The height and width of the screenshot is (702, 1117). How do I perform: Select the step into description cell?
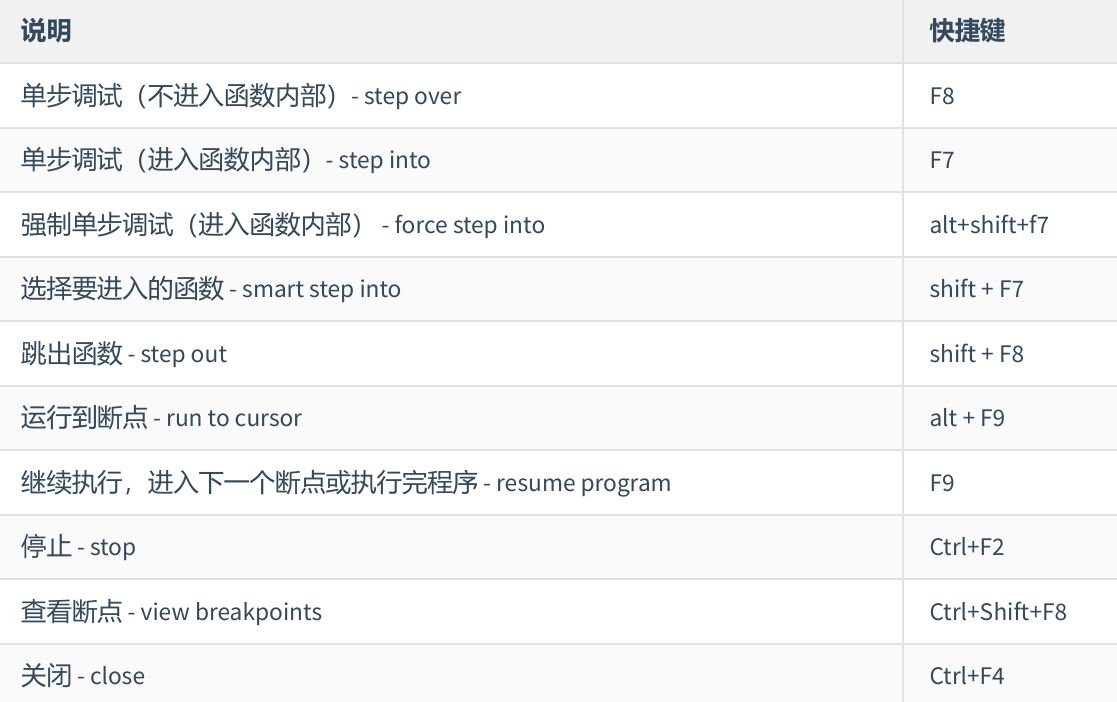coord(226,160)
